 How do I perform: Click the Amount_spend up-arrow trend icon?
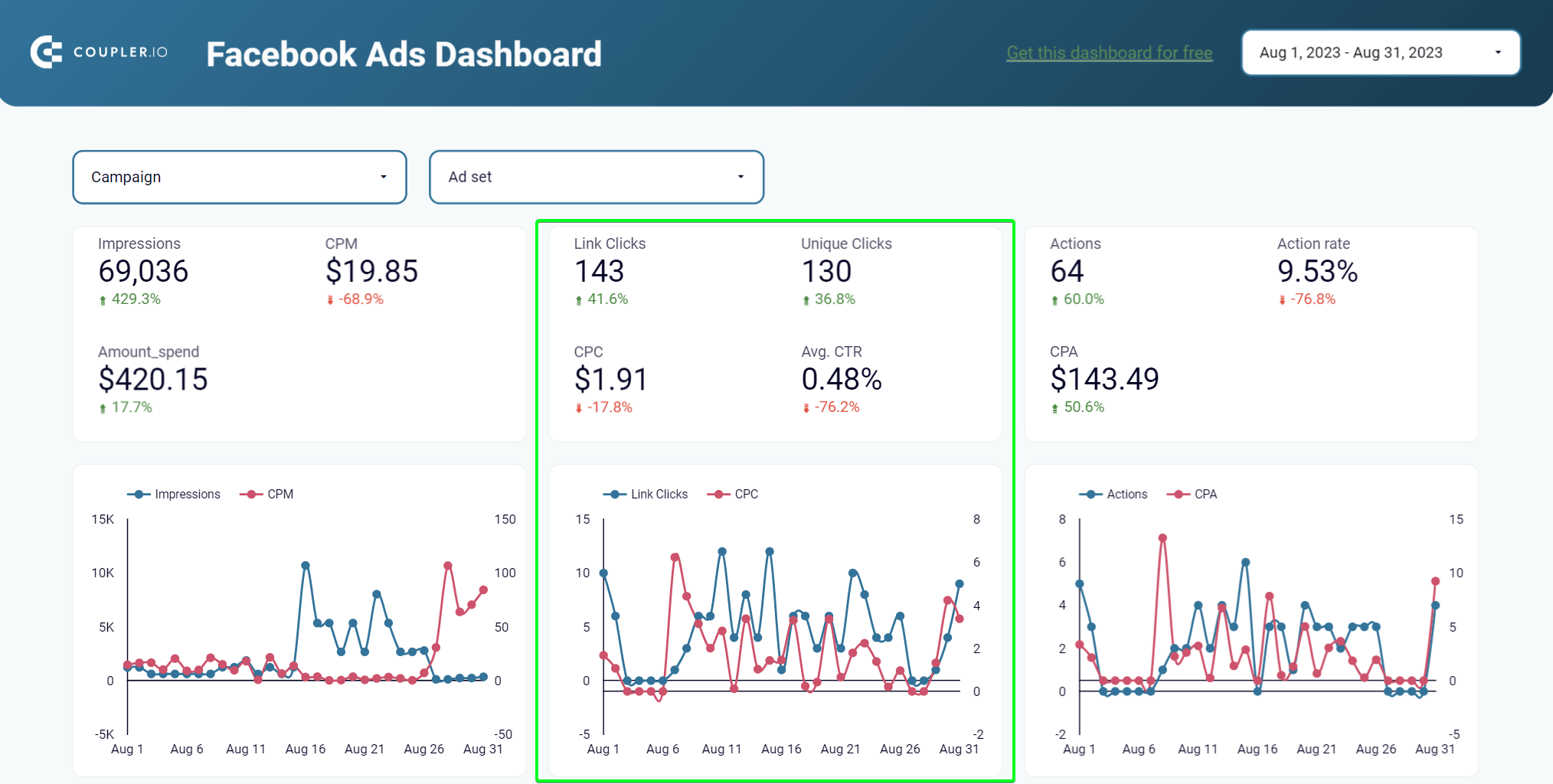pos(103,408)
